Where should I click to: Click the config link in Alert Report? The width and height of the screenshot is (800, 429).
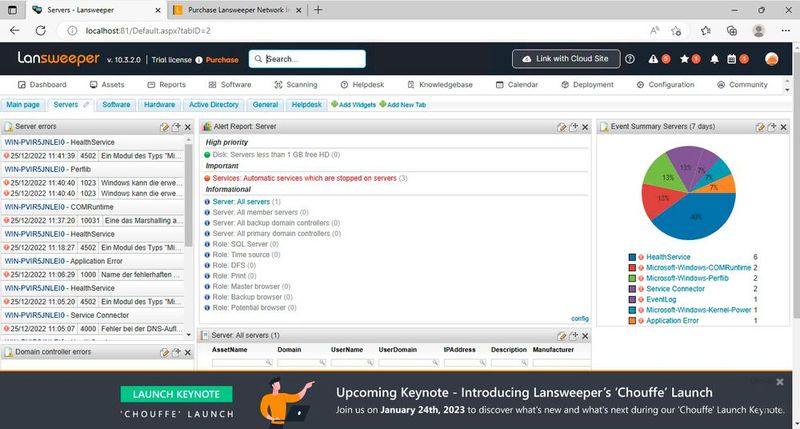click(x=580, y=318)
